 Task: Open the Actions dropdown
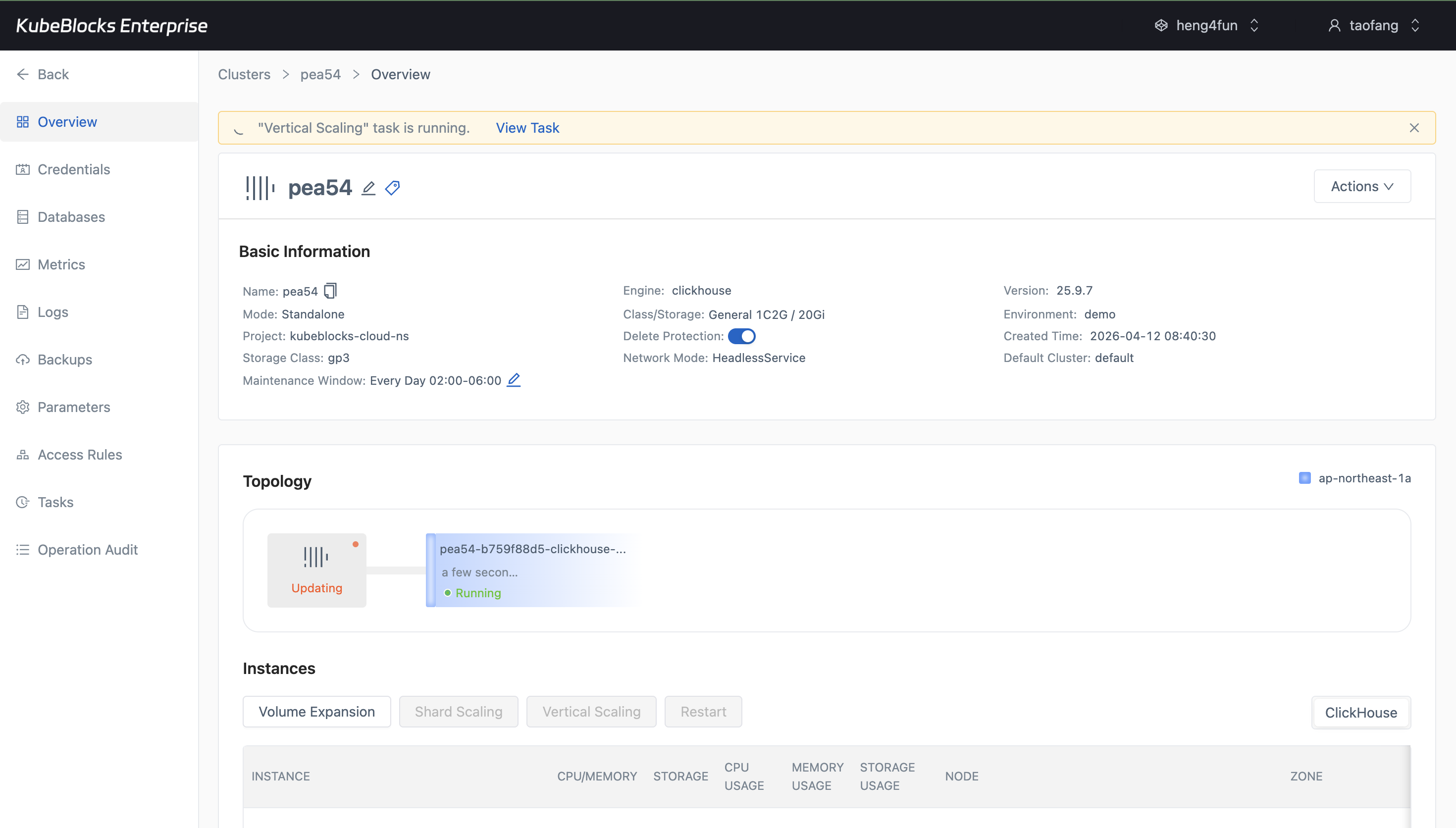1361,186
